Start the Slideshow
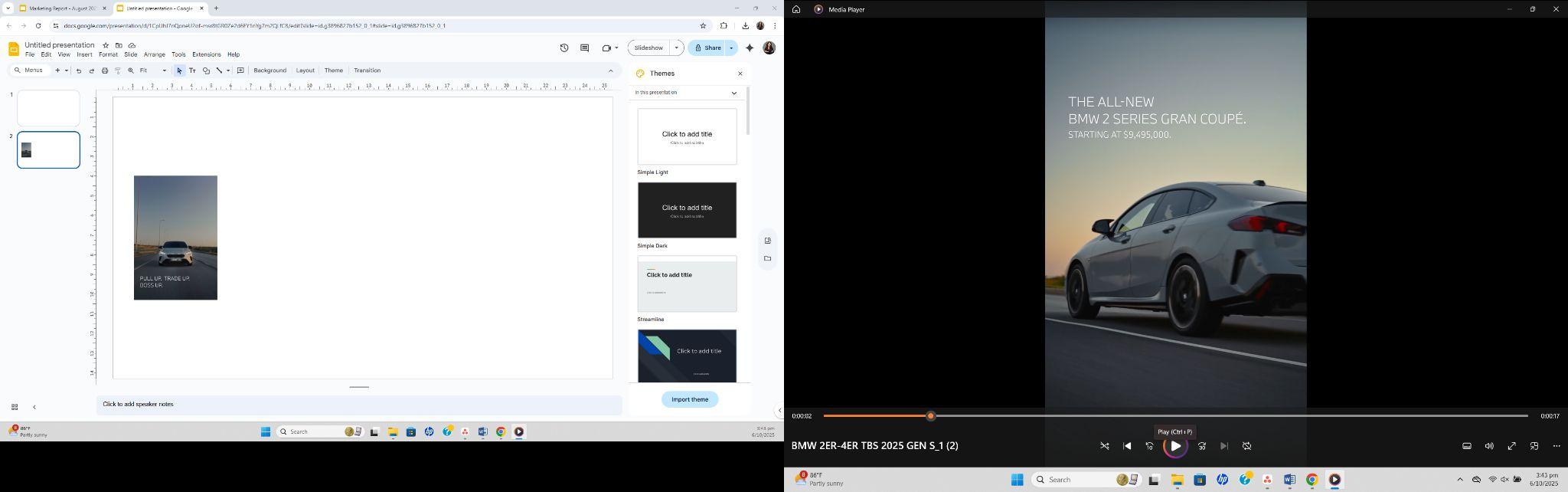The height and width of the screenshot is (492, 1568). 648,48
